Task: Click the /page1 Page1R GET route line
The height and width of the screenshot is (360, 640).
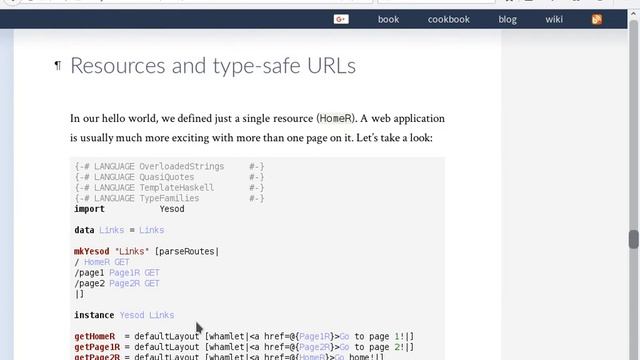Action: [x=117, y=273]
